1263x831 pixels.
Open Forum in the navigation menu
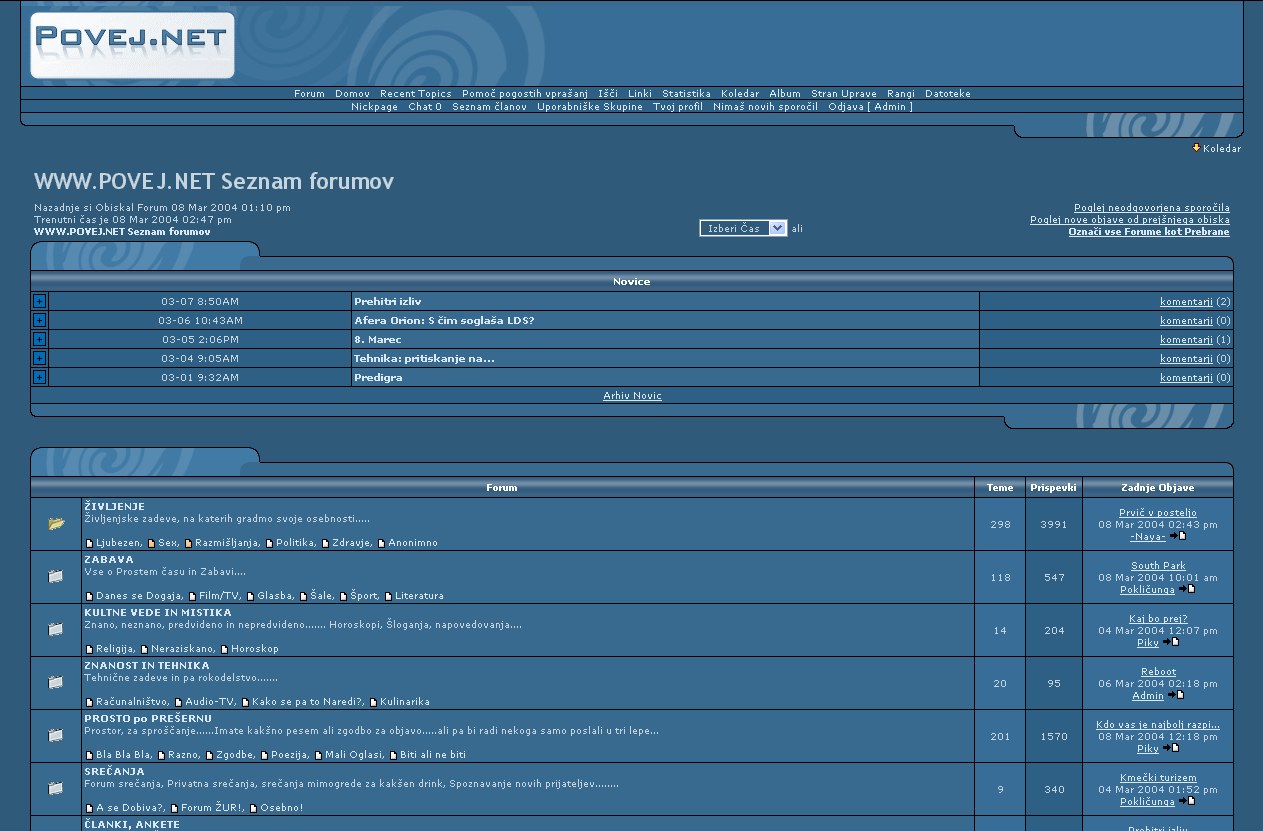(x=309, y=94)
